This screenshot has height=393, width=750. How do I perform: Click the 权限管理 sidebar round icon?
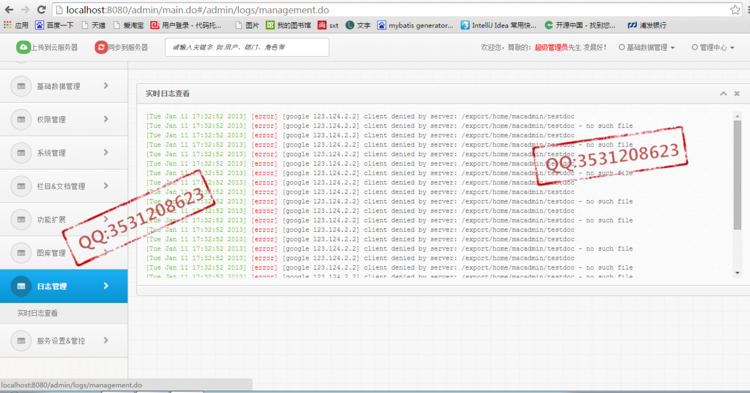point(21,120)
